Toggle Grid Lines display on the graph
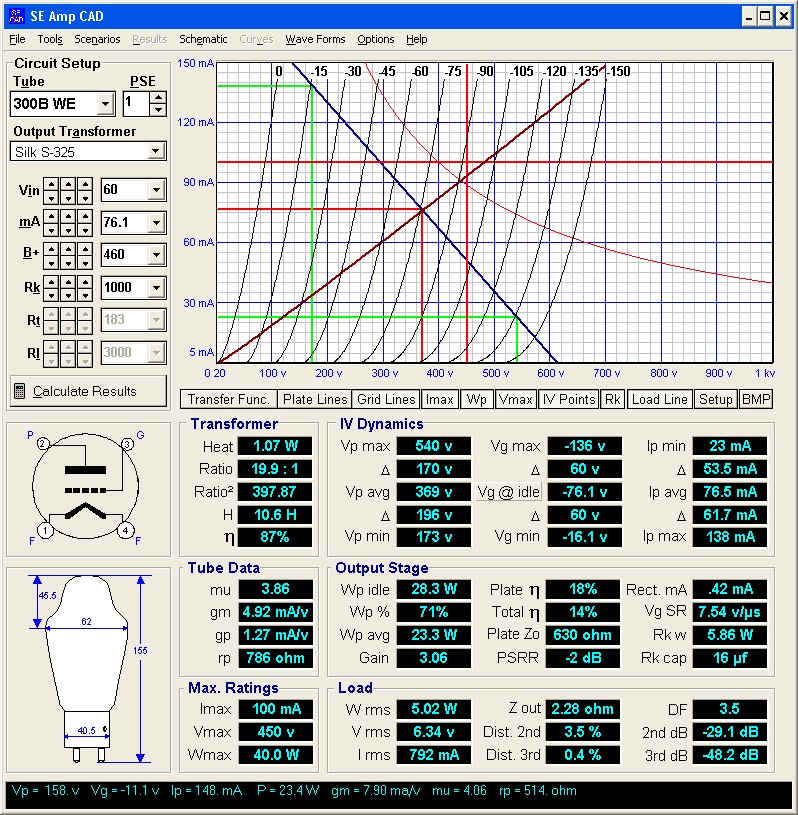The height and width of the screenshot is (815, 798). pos(387,399)
